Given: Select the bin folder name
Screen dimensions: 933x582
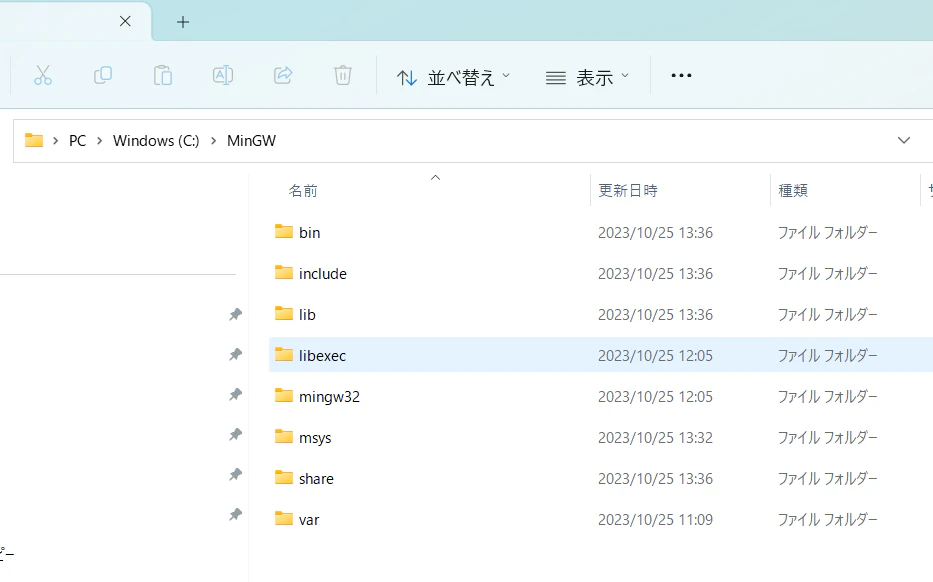Looking at the screenshot, I should click(x=309, y=233).
